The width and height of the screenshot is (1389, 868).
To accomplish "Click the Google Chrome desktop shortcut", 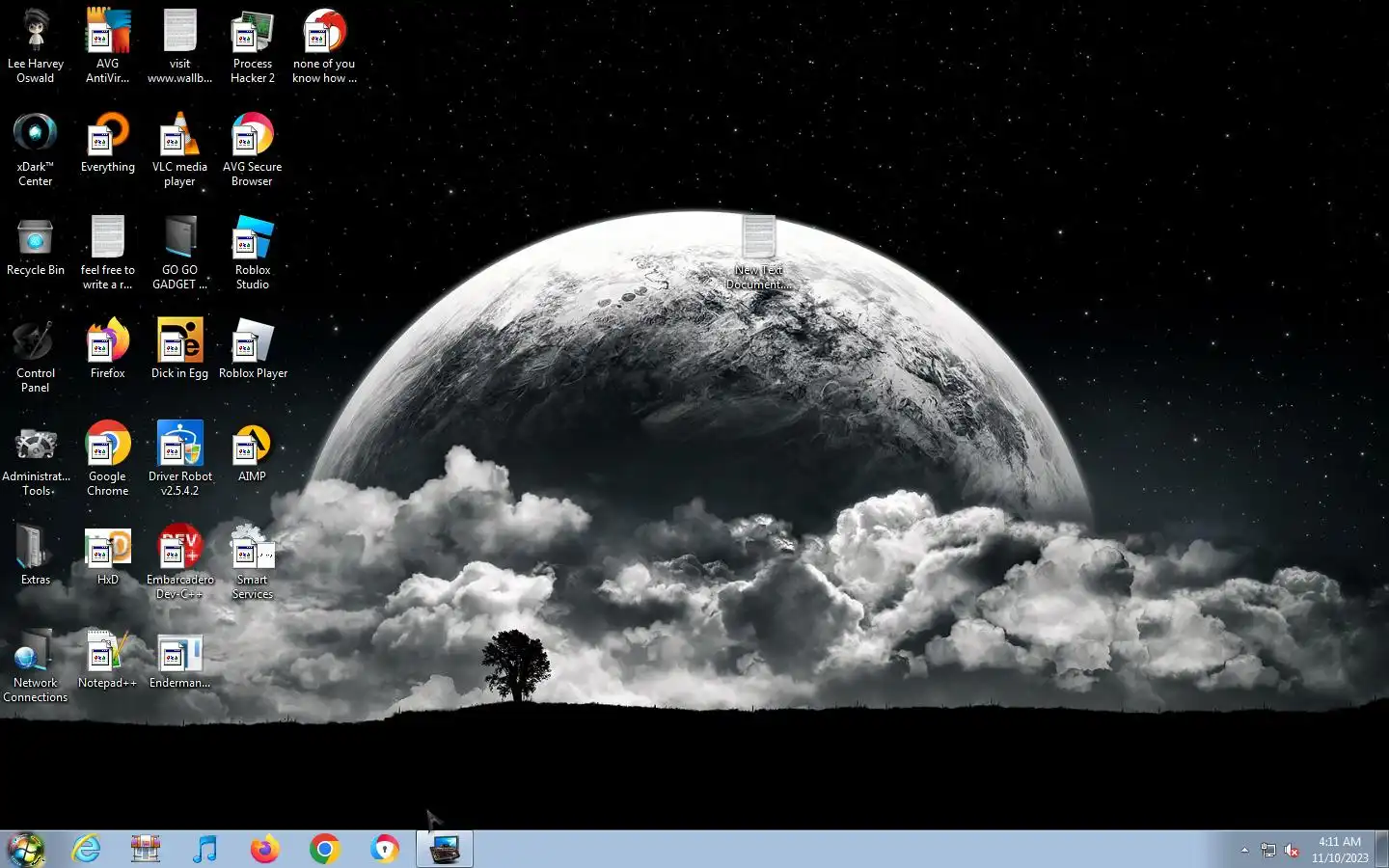I will point(107,458).
